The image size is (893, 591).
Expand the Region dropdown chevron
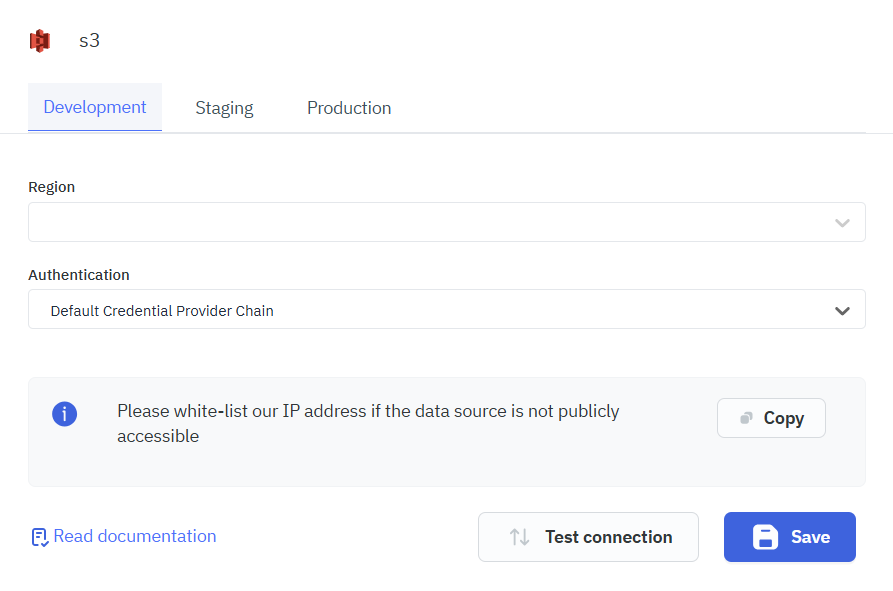click(842, 221)
